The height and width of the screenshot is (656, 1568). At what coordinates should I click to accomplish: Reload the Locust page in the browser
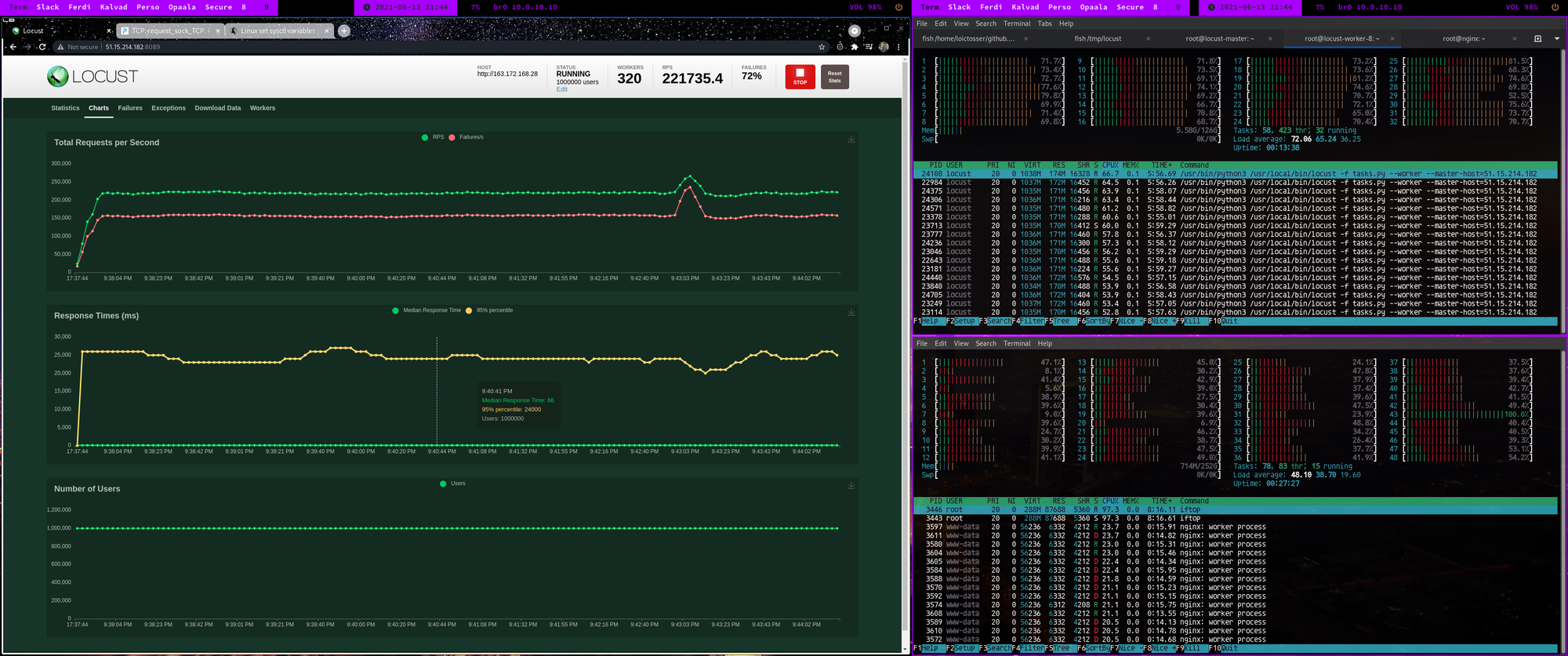point(42,47)
